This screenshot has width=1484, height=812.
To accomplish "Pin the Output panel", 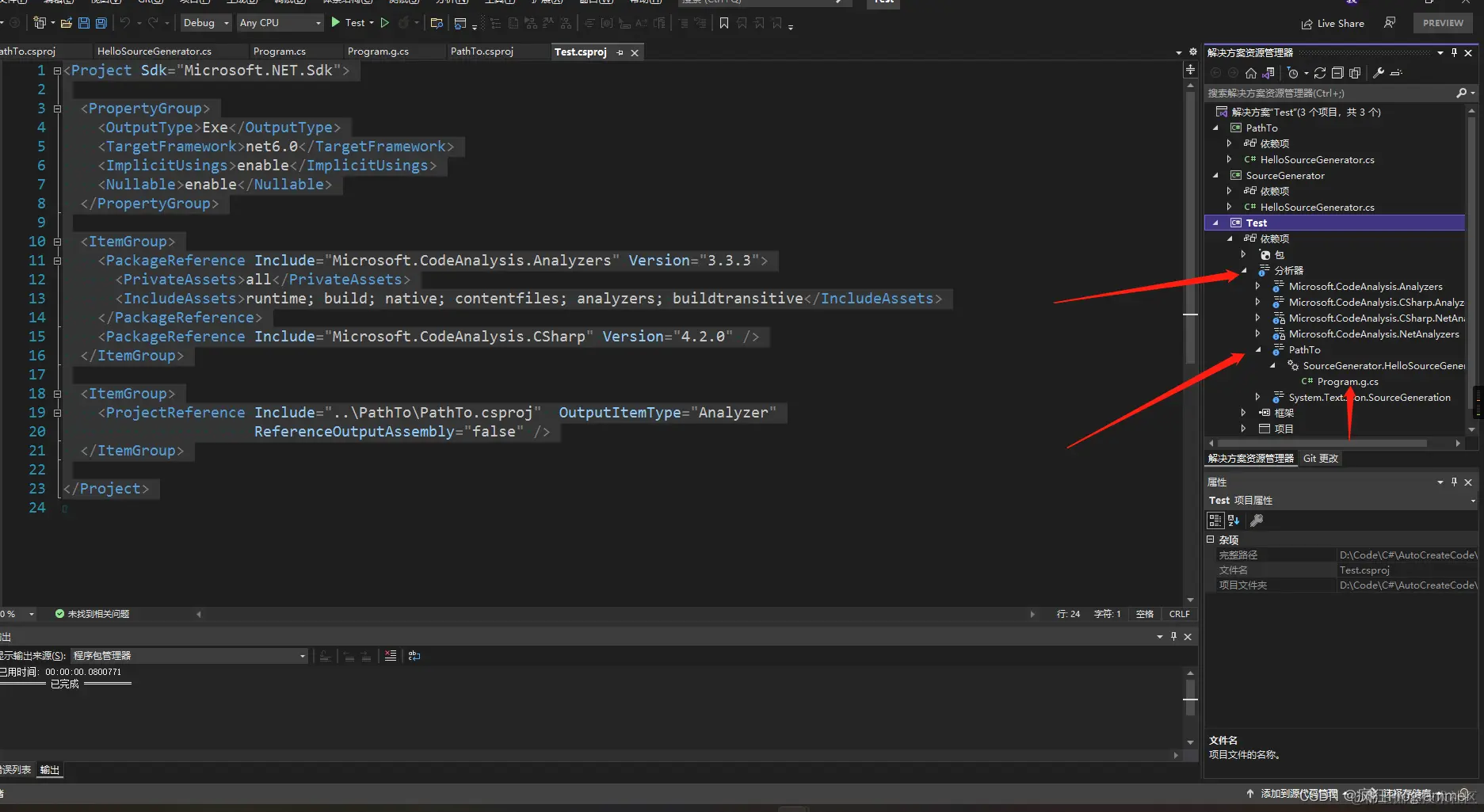I will [x=1173, y=636].
